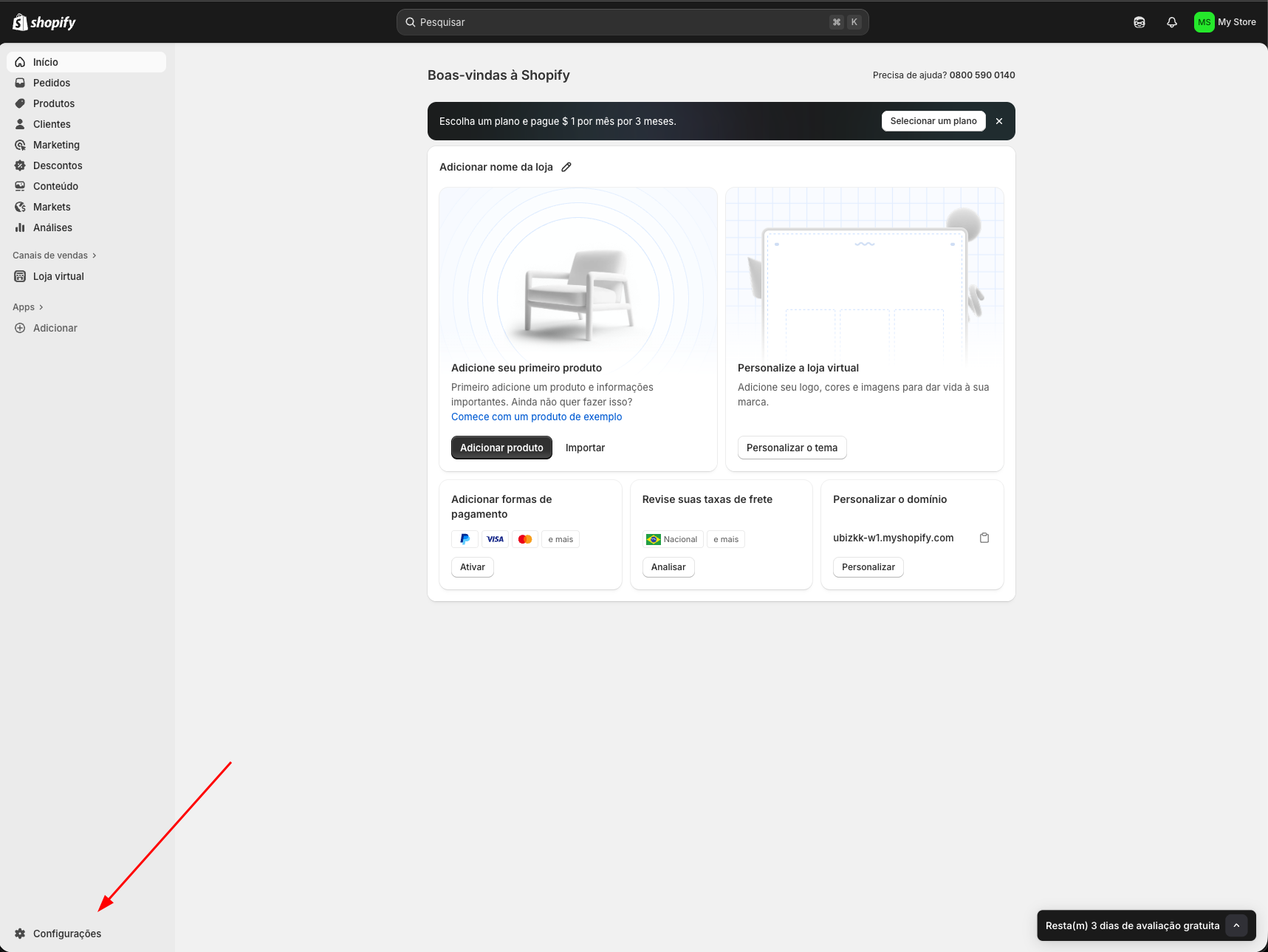
Task: Open Comece com um produto de exemplo link
Action: coord(537,417)
